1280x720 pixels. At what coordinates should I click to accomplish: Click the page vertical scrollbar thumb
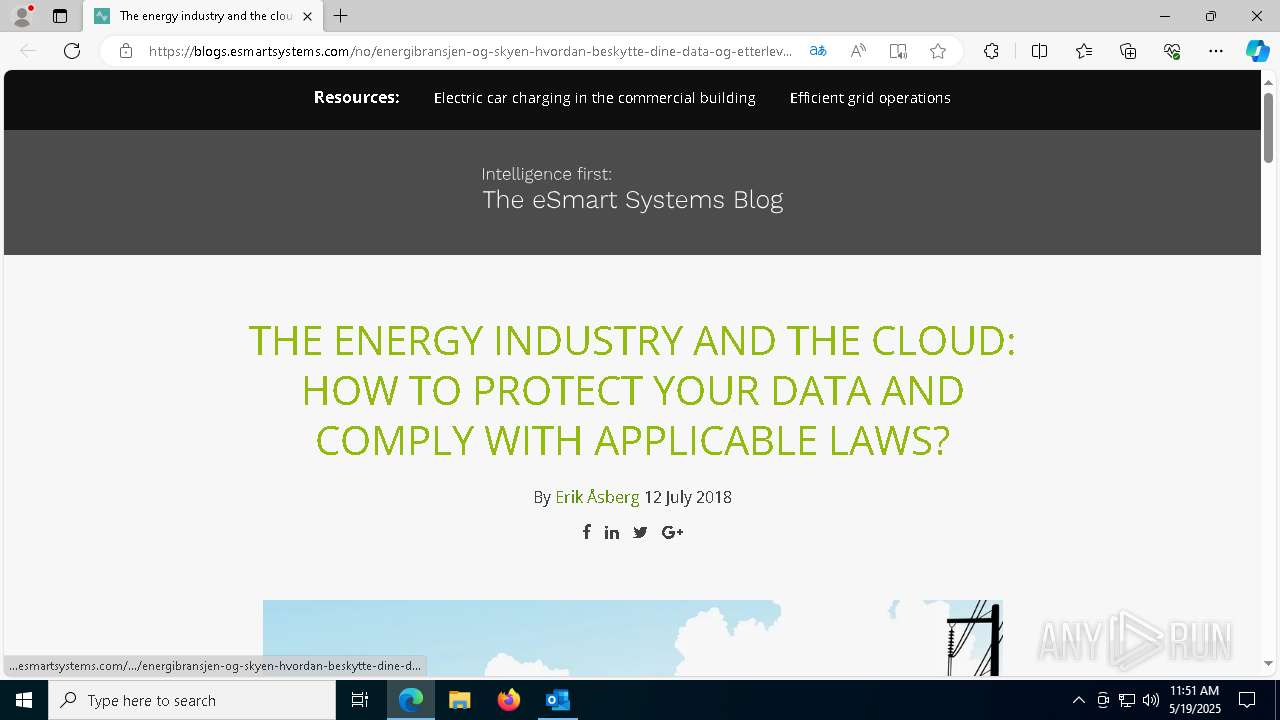(1268, 127)
